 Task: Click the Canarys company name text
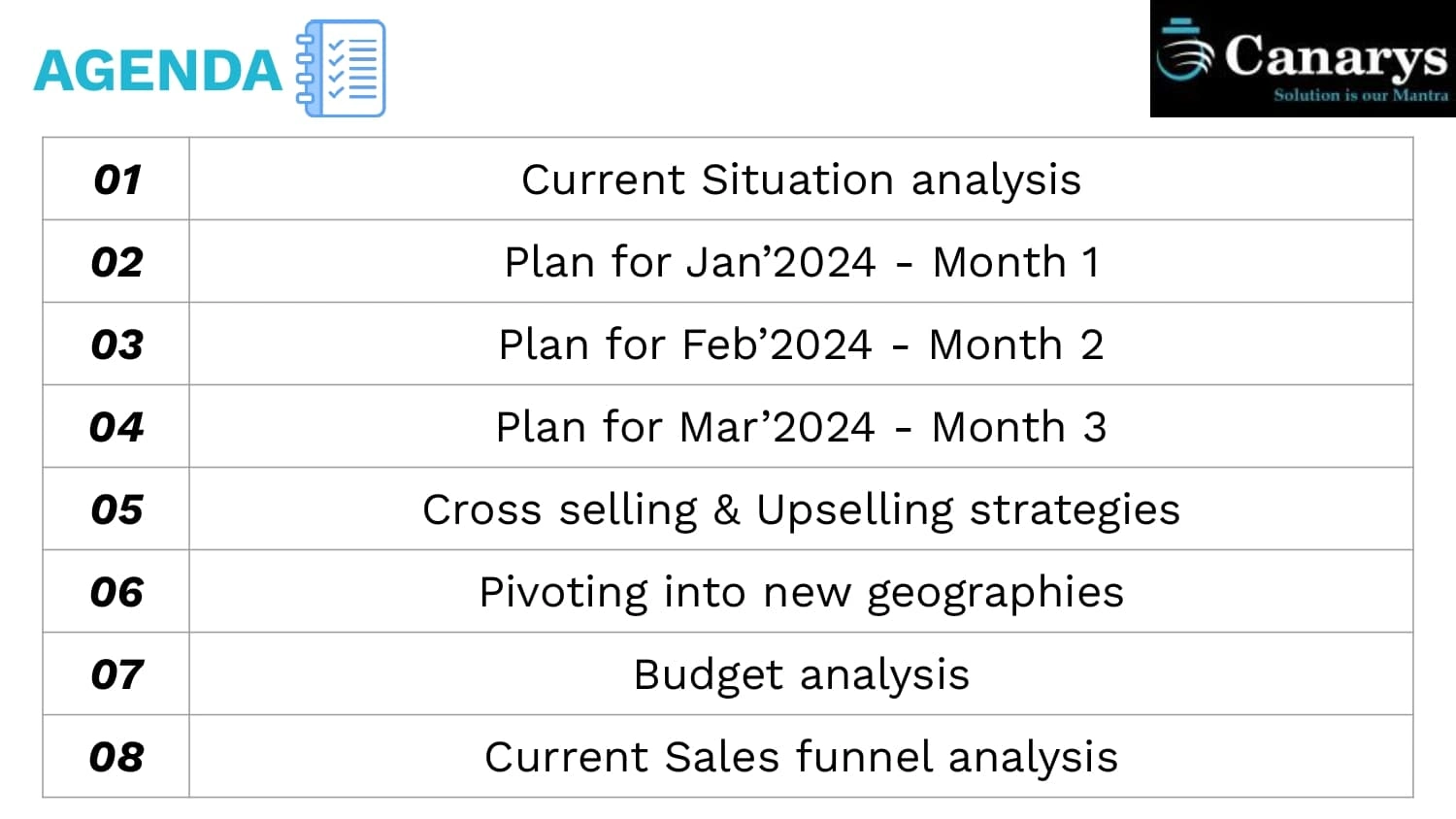coord(1335,56)
